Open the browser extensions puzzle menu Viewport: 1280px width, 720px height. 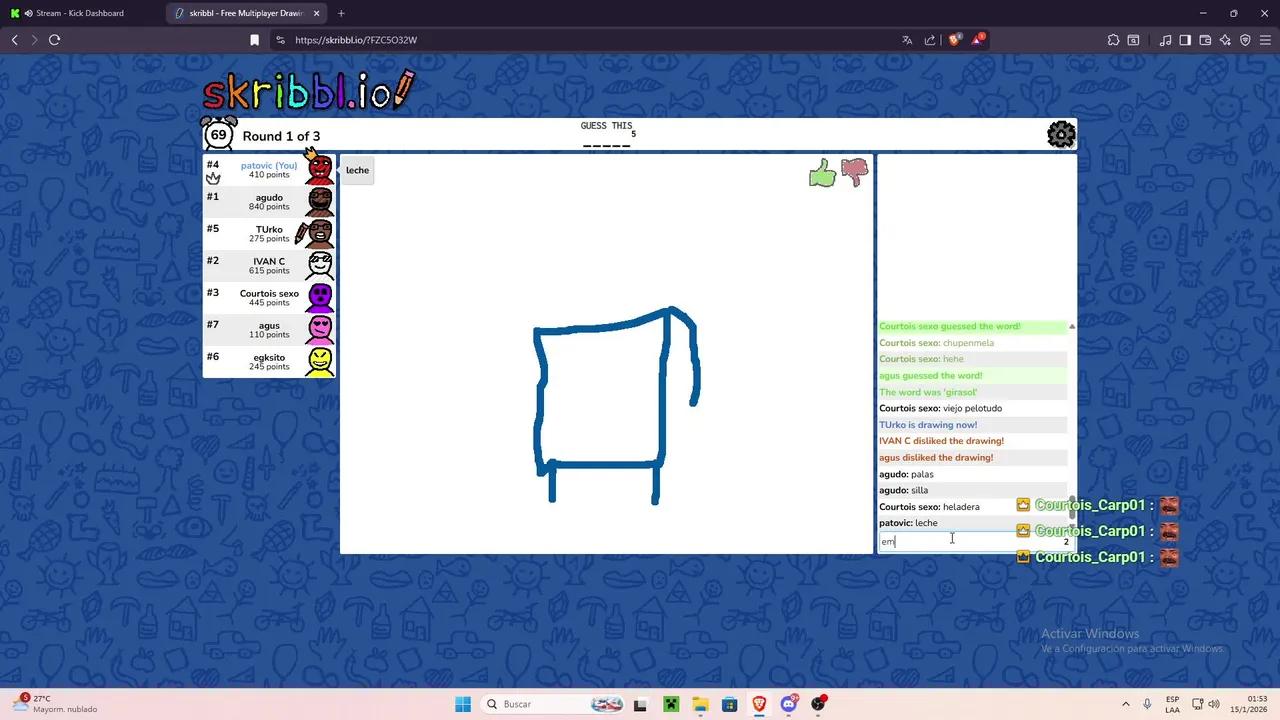click(1113, 40)
